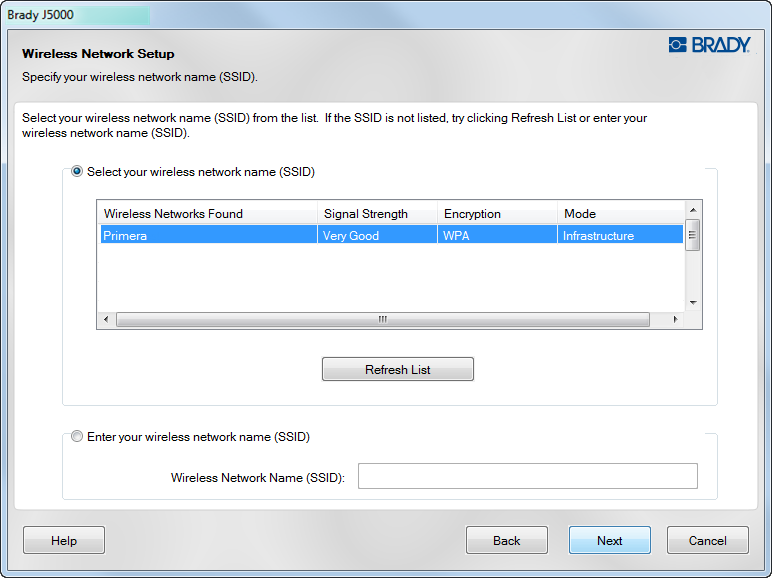Select the Primera network in the list
The image size is (772, 578).
click(207, 236)
